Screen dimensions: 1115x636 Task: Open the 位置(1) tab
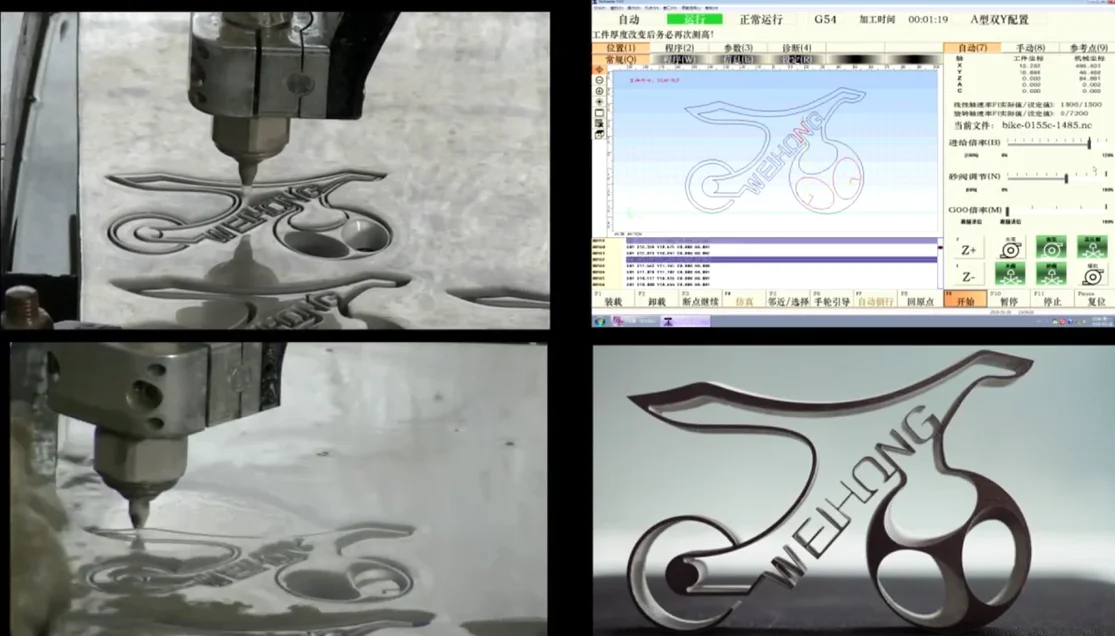click(621, 48)
